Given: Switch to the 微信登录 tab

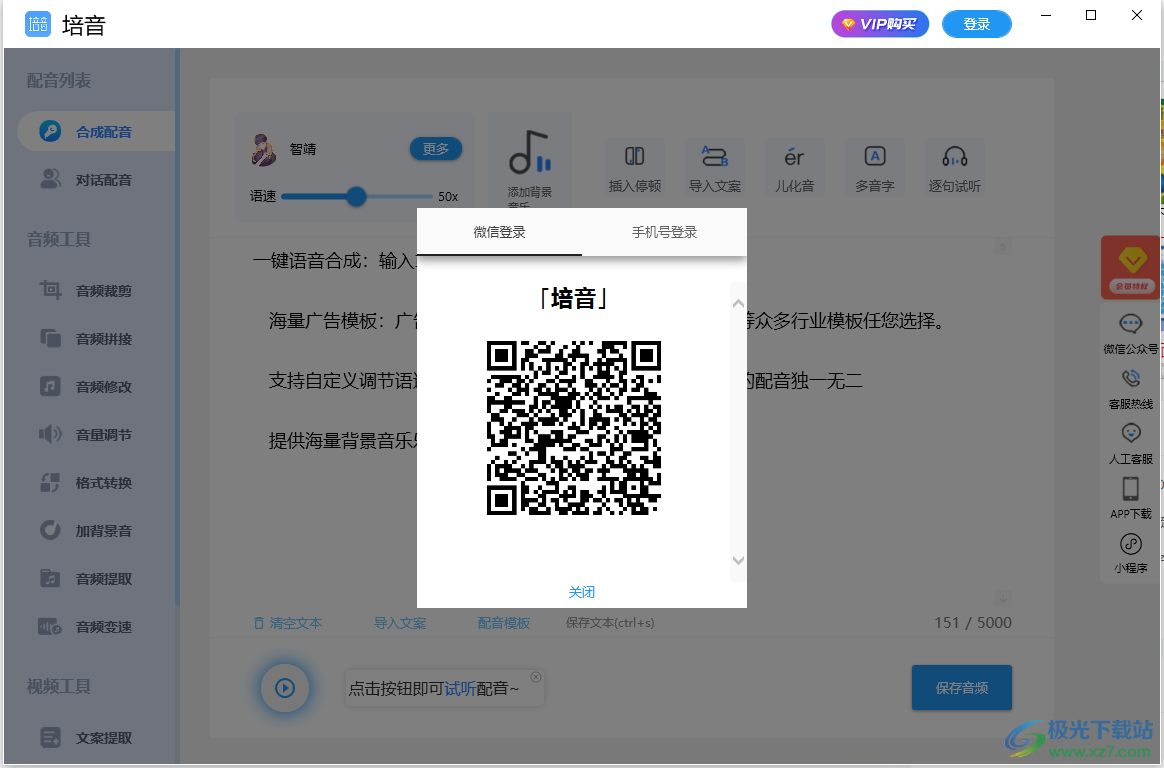Looking at the screenshot, I should 499,232.
